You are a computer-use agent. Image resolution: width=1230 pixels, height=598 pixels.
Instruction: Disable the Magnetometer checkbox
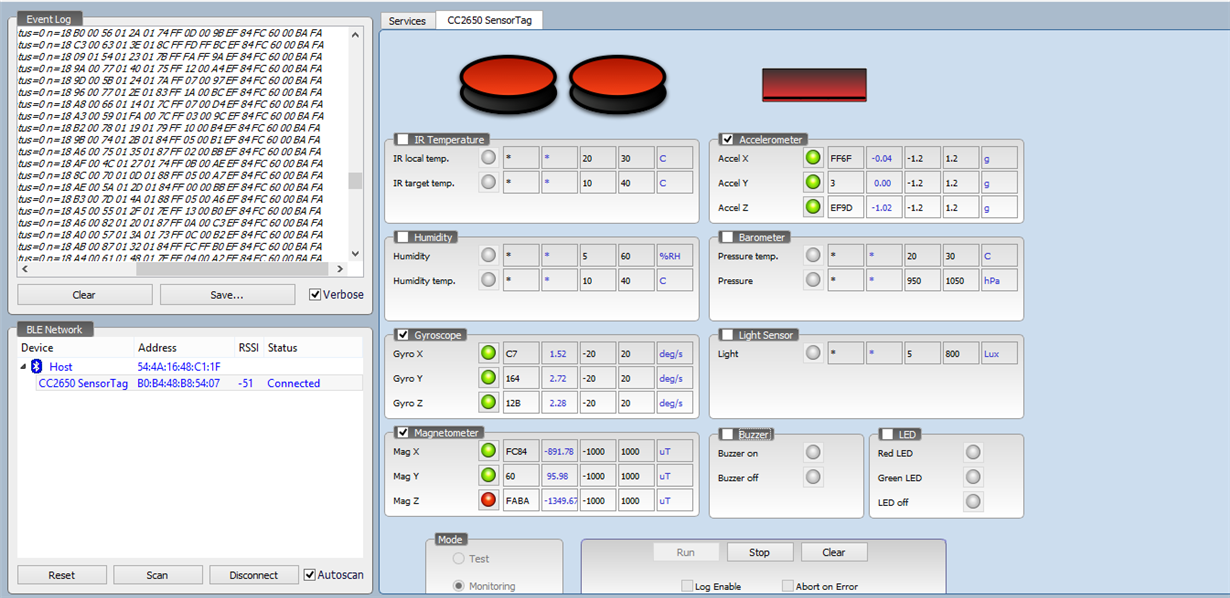402,432
